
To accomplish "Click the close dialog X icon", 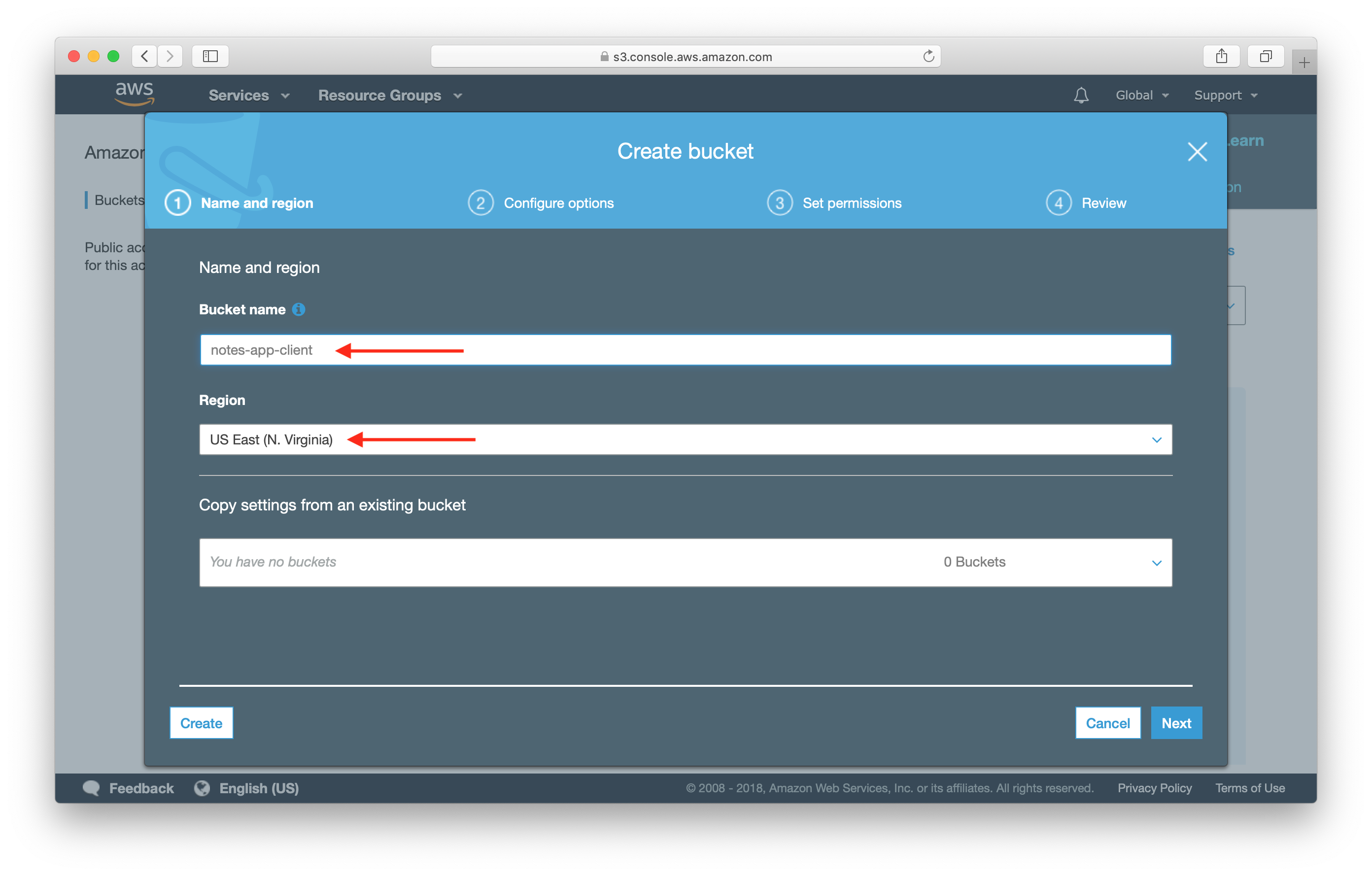I will 1197,152.
